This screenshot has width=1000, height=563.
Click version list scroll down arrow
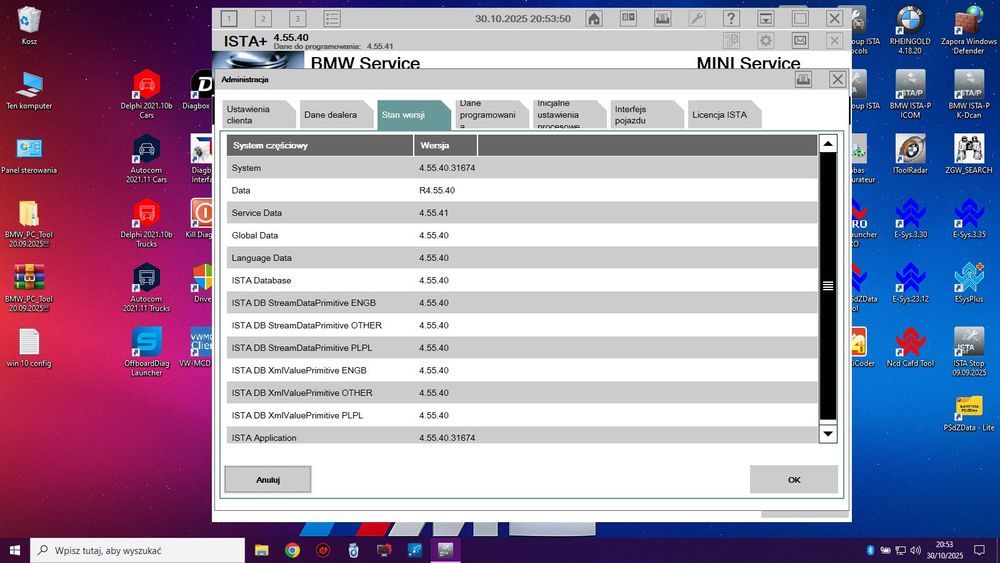pos(828,434)
